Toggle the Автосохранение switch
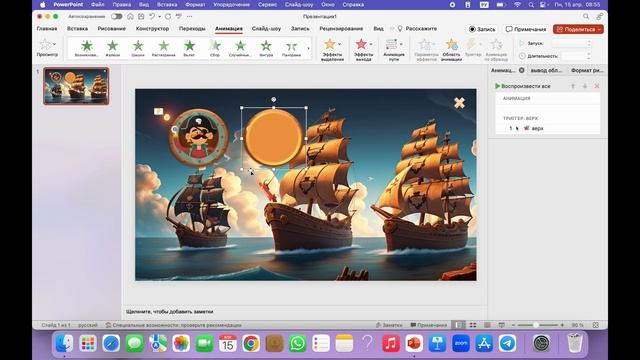This screenshot has height=360, width=640. pos(116,16)
